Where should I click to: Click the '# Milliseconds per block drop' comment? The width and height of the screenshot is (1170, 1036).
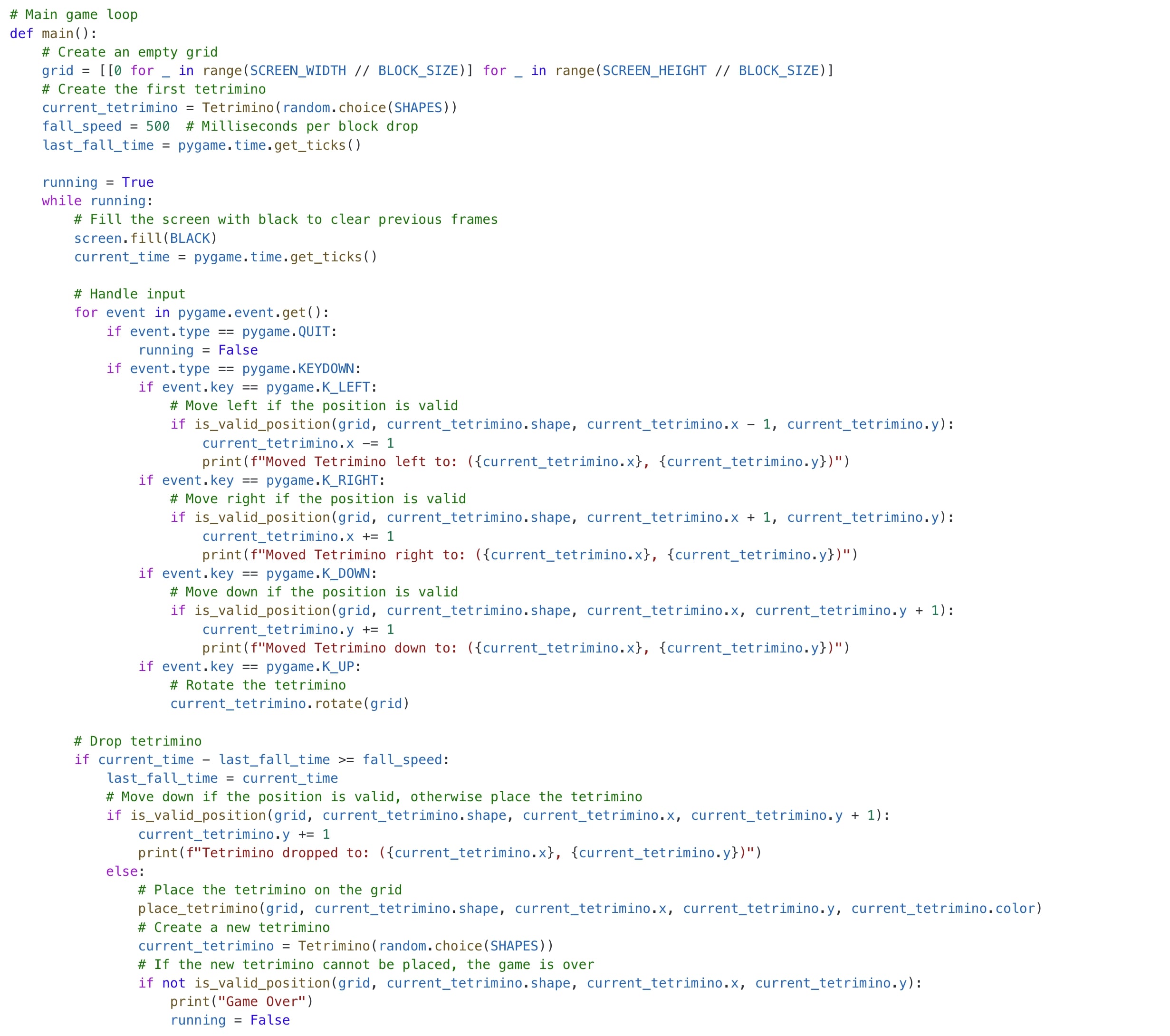[302, 126]
